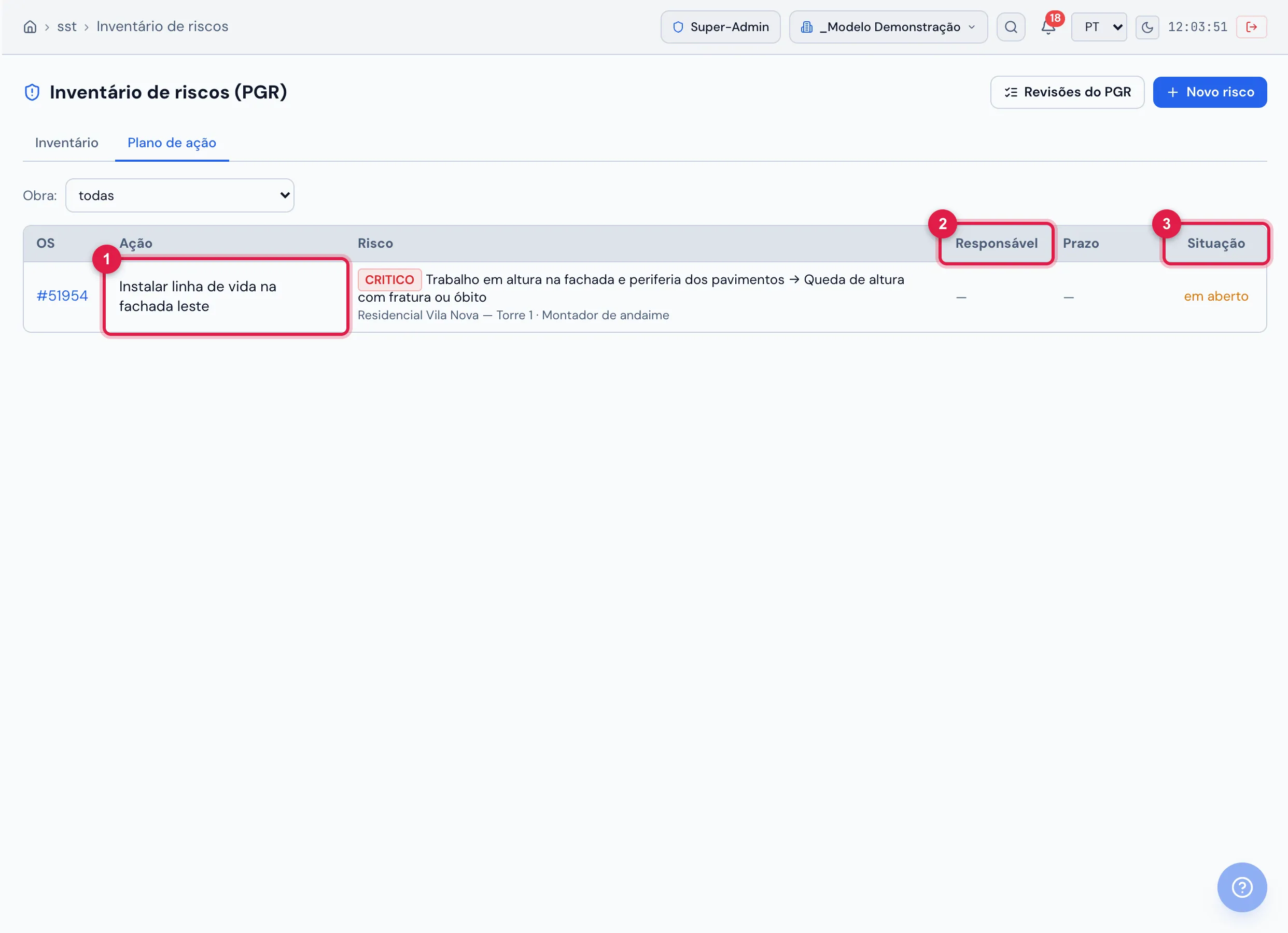Click the Ação column header
Screen dimensions: 1288x933
point(136,243)
